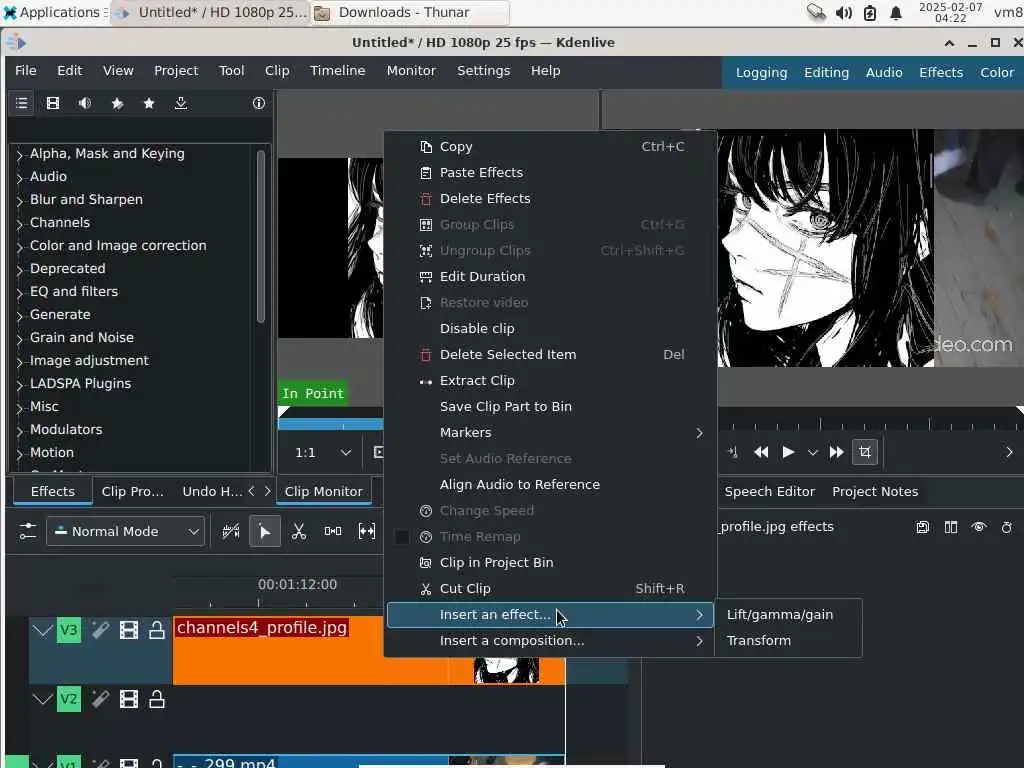The width and height of the screenshot is (1024, 768).
Task: Toggle V3 track effects wand icon
Action: [100, 630]
